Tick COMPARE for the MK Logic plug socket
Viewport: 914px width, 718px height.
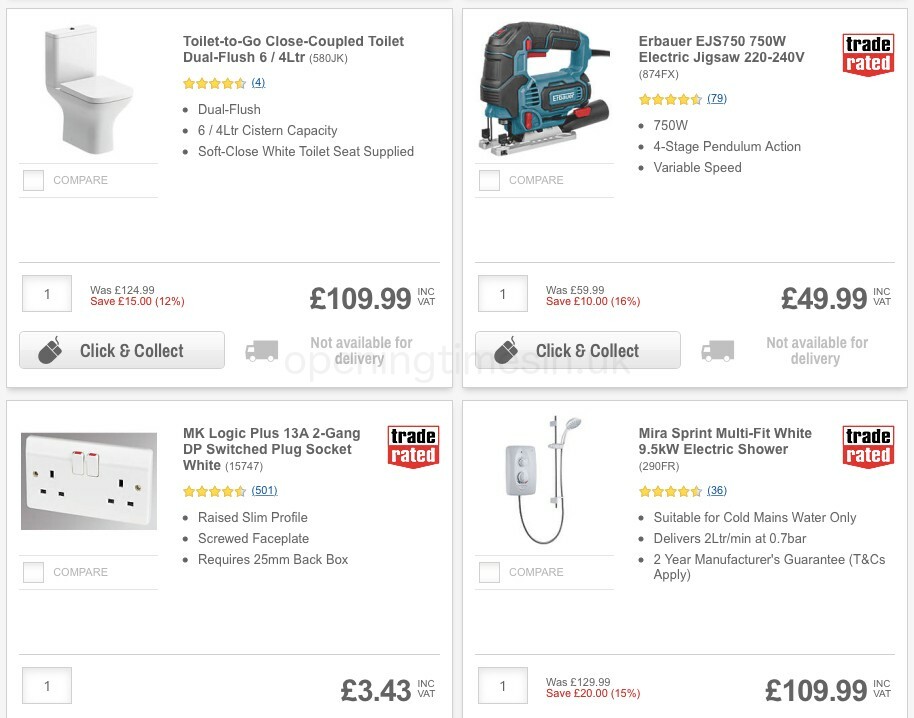33,572
